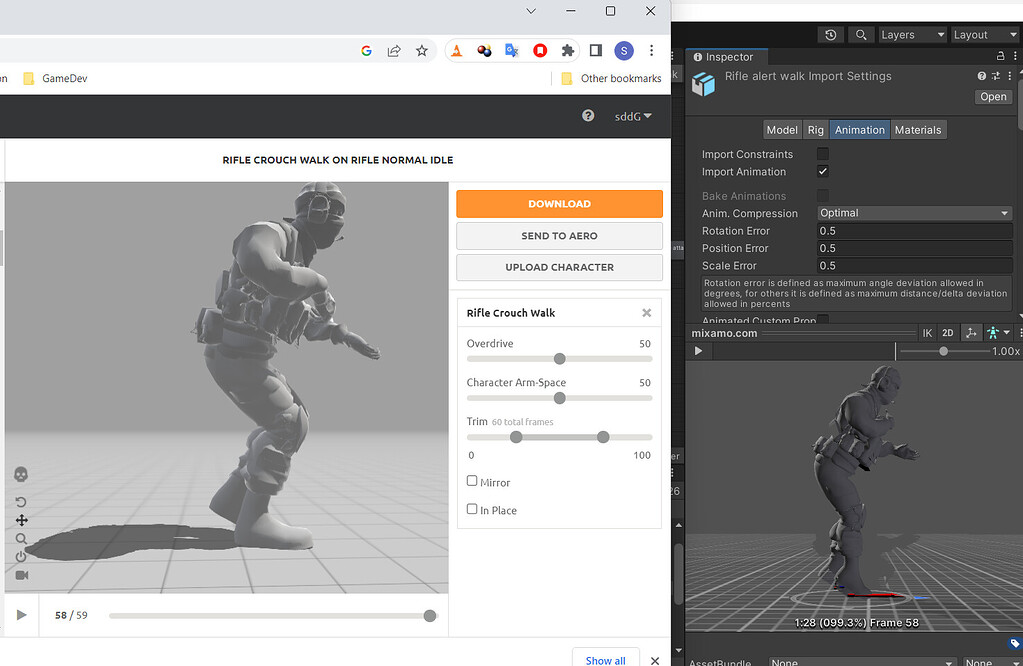Click the skeleton head icon in Mixamo viewer
Screen dimensions: 1023x666
coord(21,474)
